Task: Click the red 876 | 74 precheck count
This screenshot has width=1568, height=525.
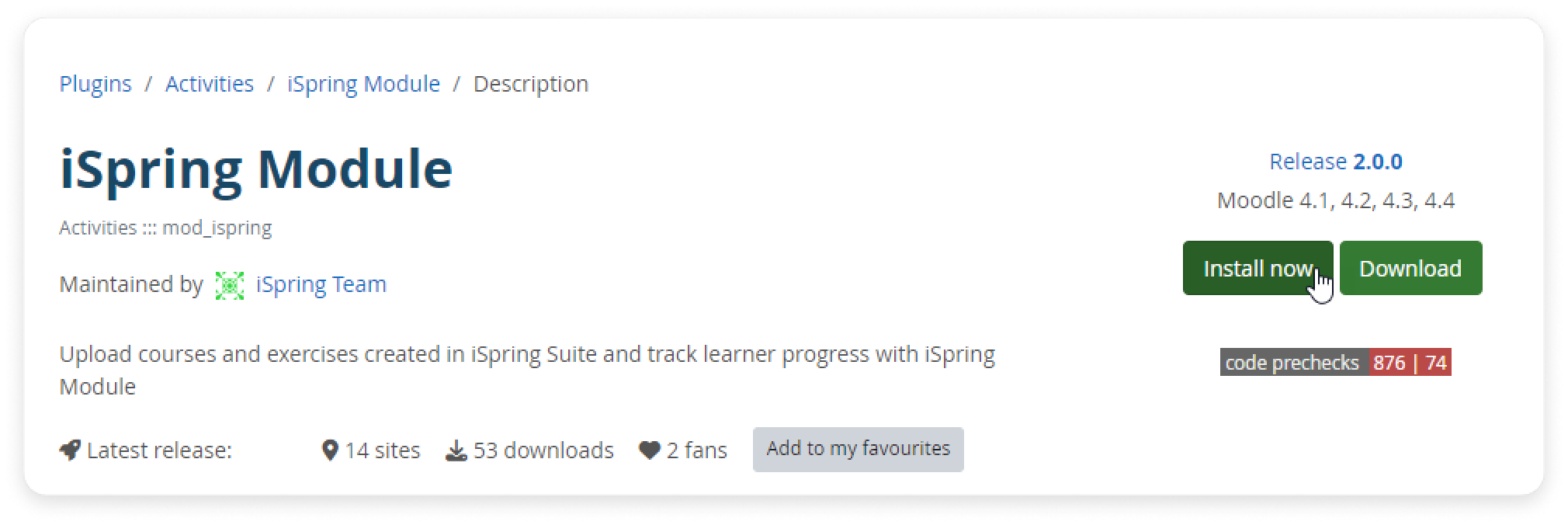Action: click(x=1410, y=363)
